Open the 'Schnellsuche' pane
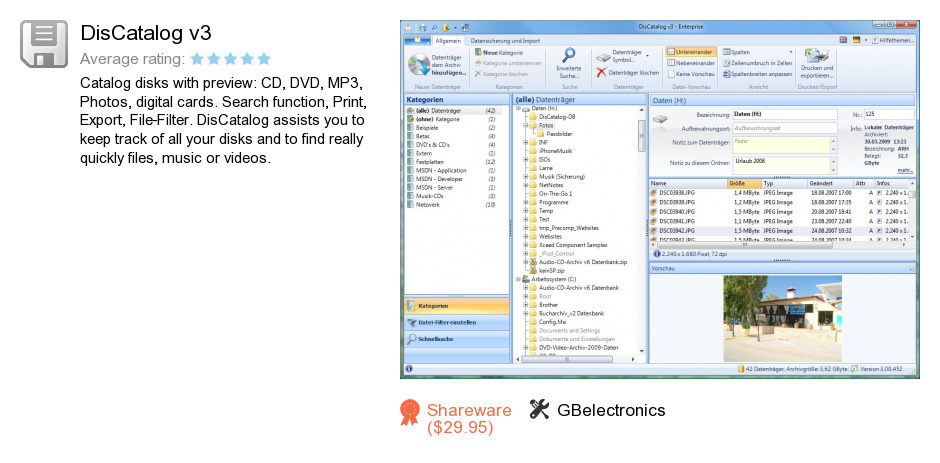Screen dimensions: 940x463 click(x=457, y=339)
